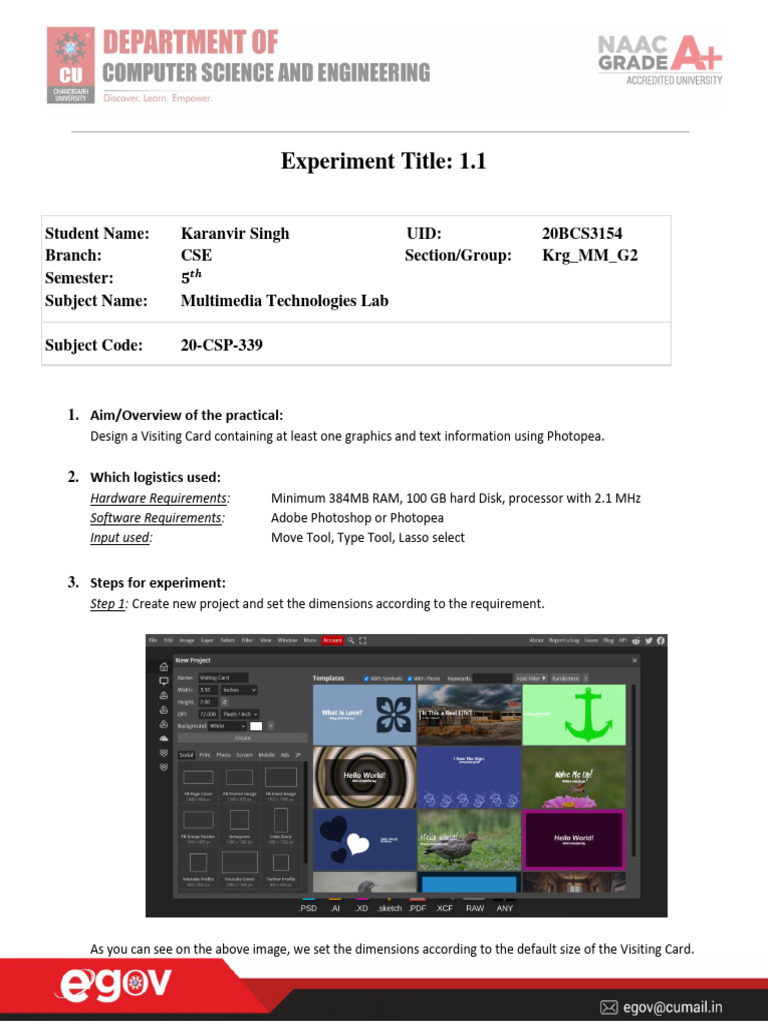Click the Height field showing 2.00
Screen dimensions: 768x1024
tap(208, 702)
